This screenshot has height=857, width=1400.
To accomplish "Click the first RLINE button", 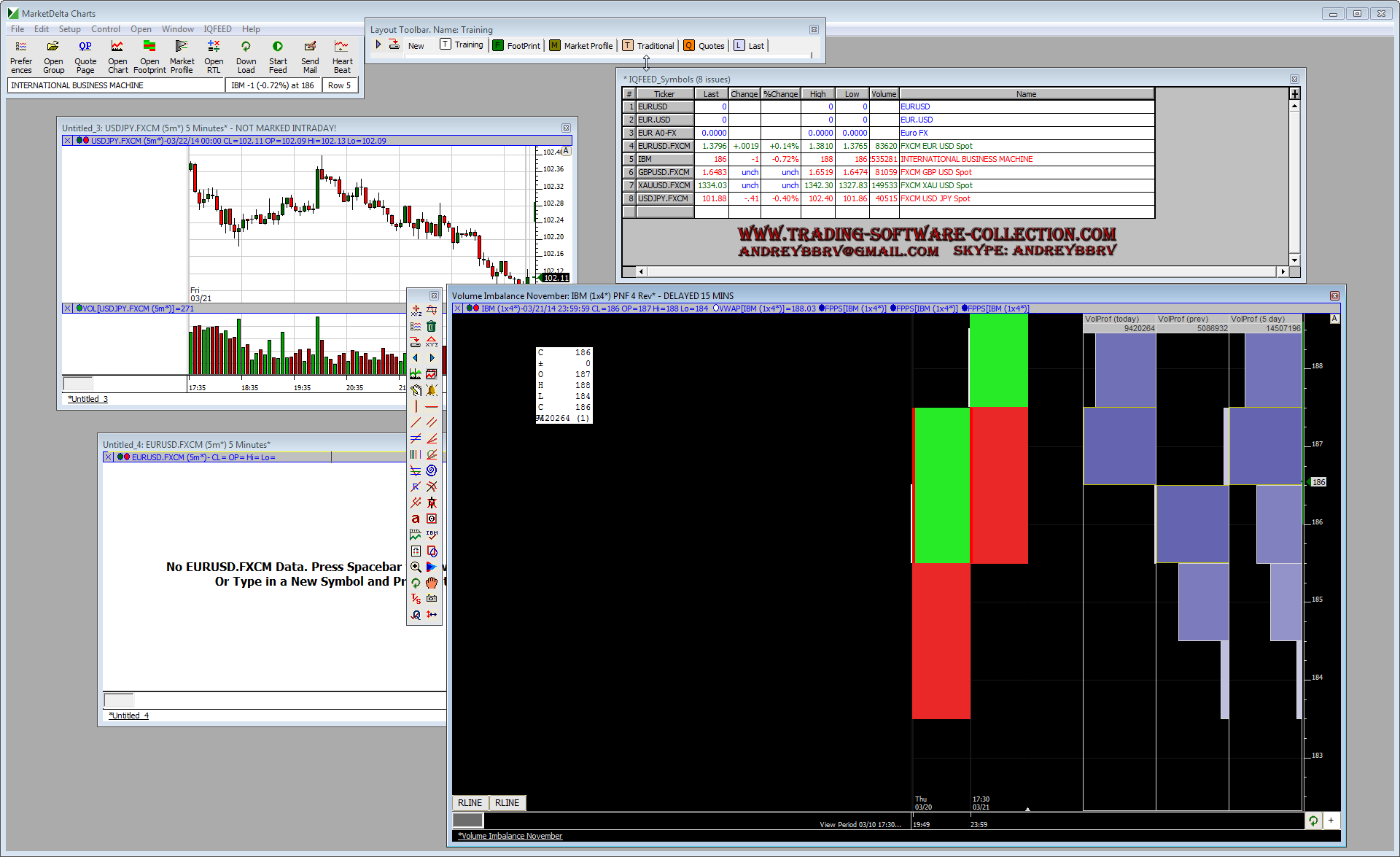I will coord(470,803).
